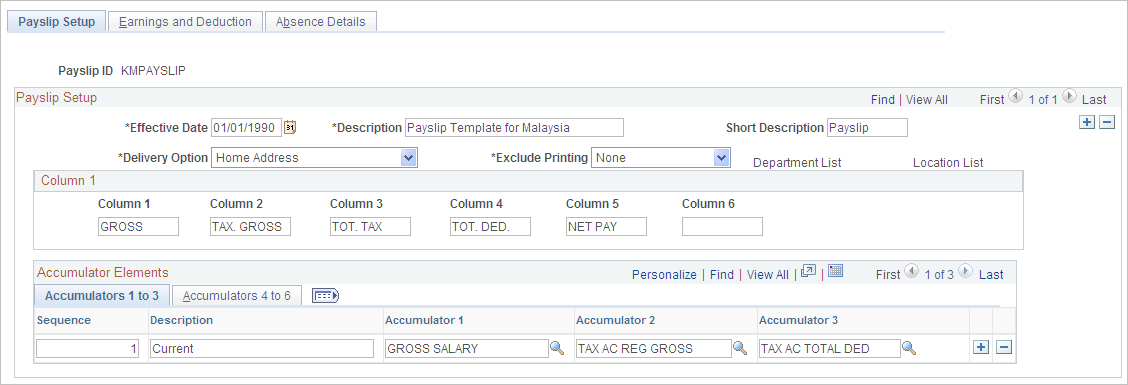Click Find link in Accumulator Elements
Image resolution: width=1128 pixels, height=385 pixels.
coord(722,274)
